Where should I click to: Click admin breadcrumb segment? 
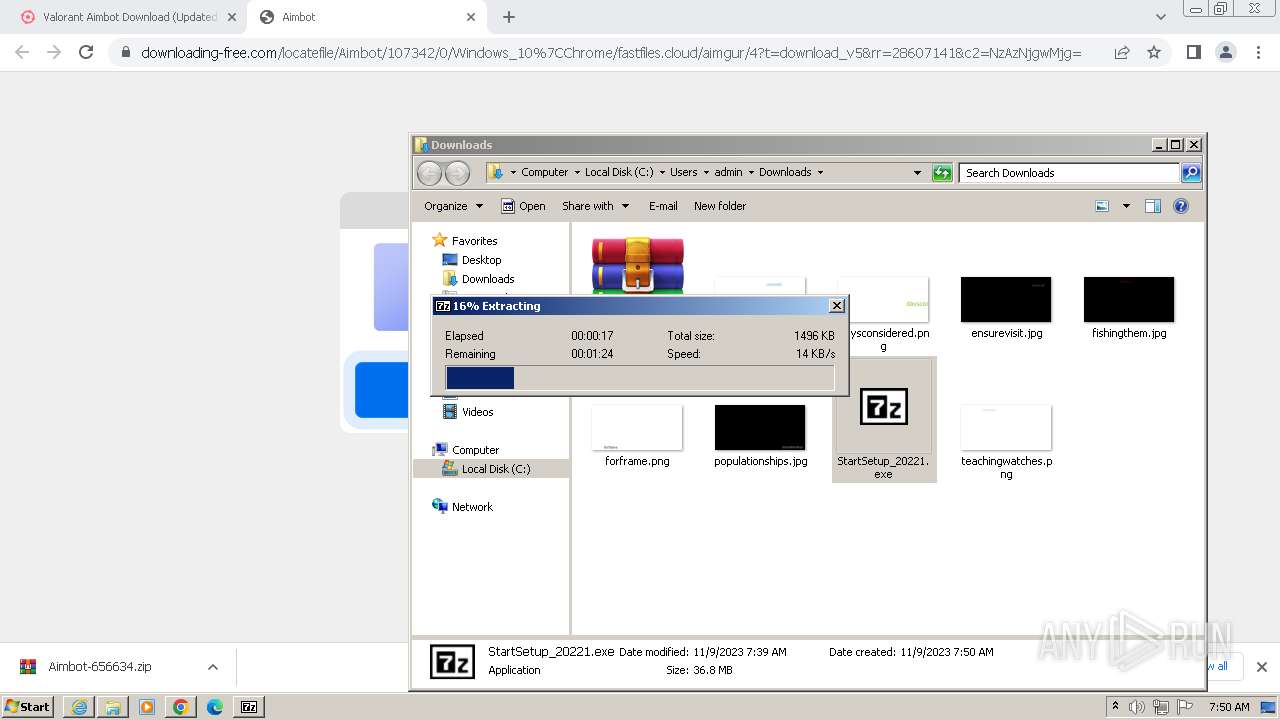click(x=728, y=172)
